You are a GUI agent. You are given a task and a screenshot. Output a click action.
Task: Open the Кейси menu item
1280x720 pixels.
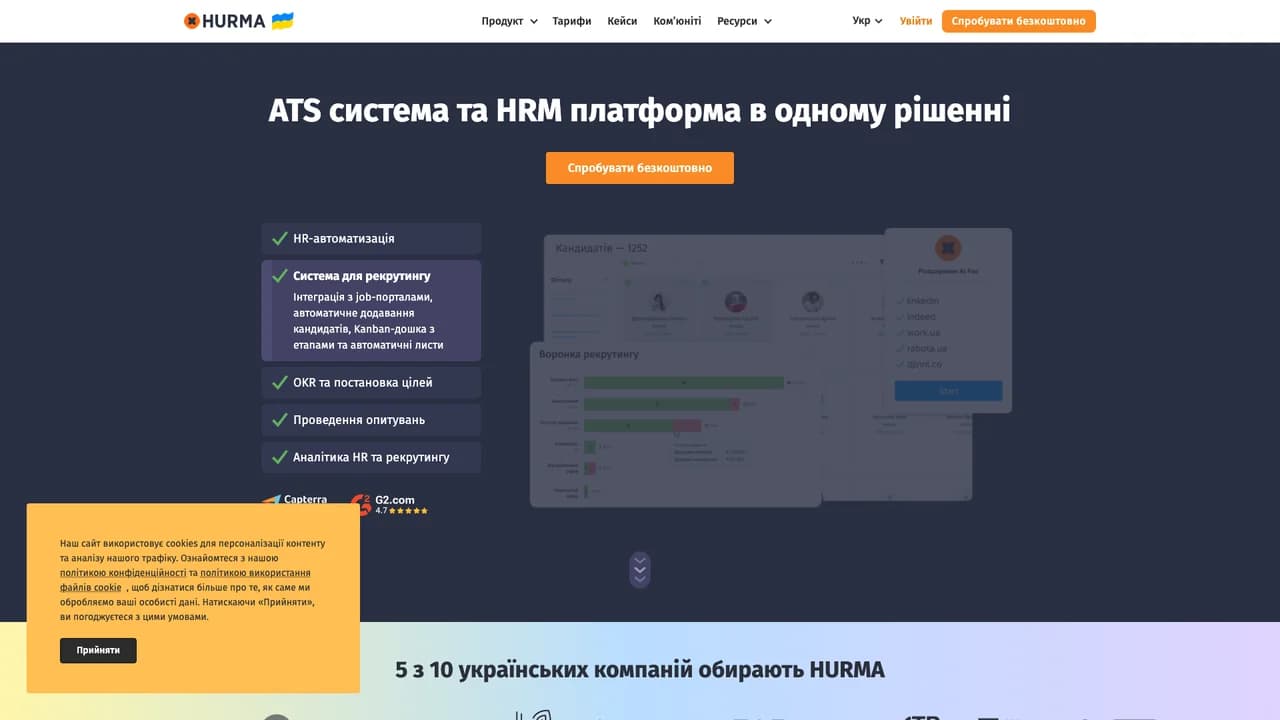point(622,21)
